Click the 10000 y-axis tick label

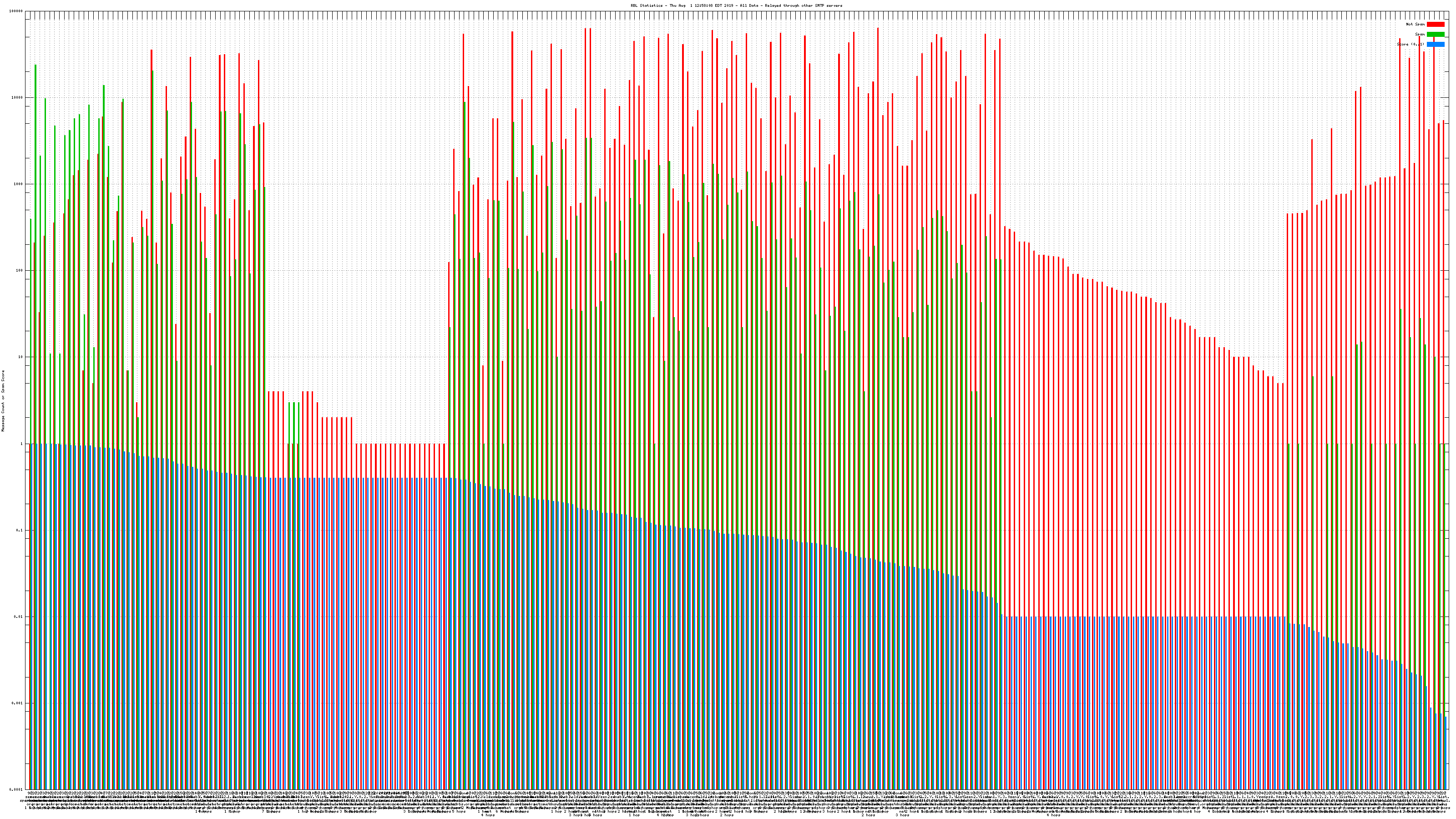tap(18, 98)
